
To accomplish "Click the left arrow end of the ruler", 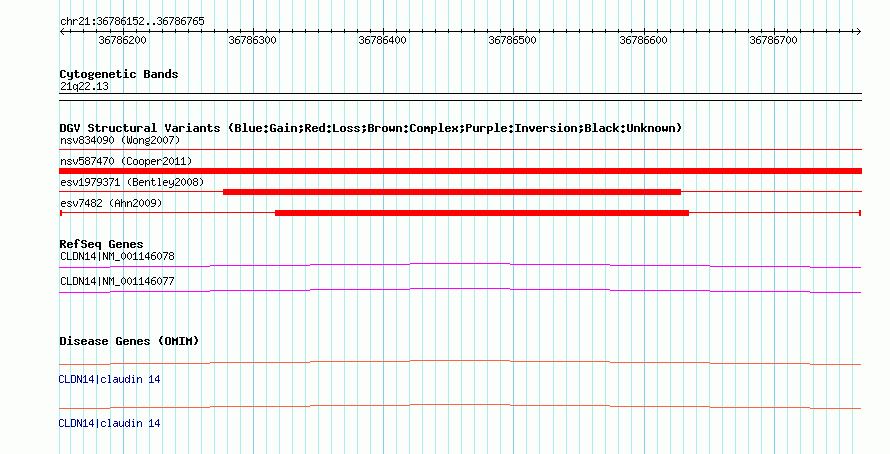I will 62,32.
